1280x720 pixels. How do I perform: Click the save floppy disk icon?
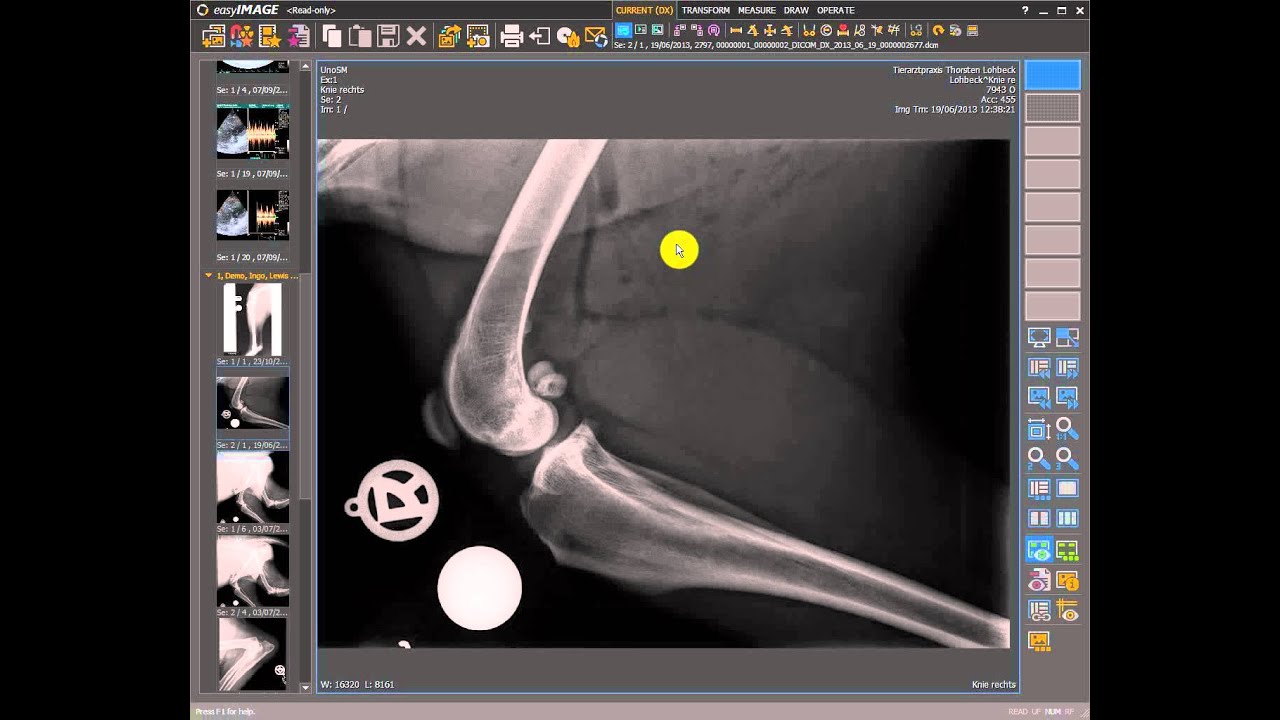pos(389,37)
